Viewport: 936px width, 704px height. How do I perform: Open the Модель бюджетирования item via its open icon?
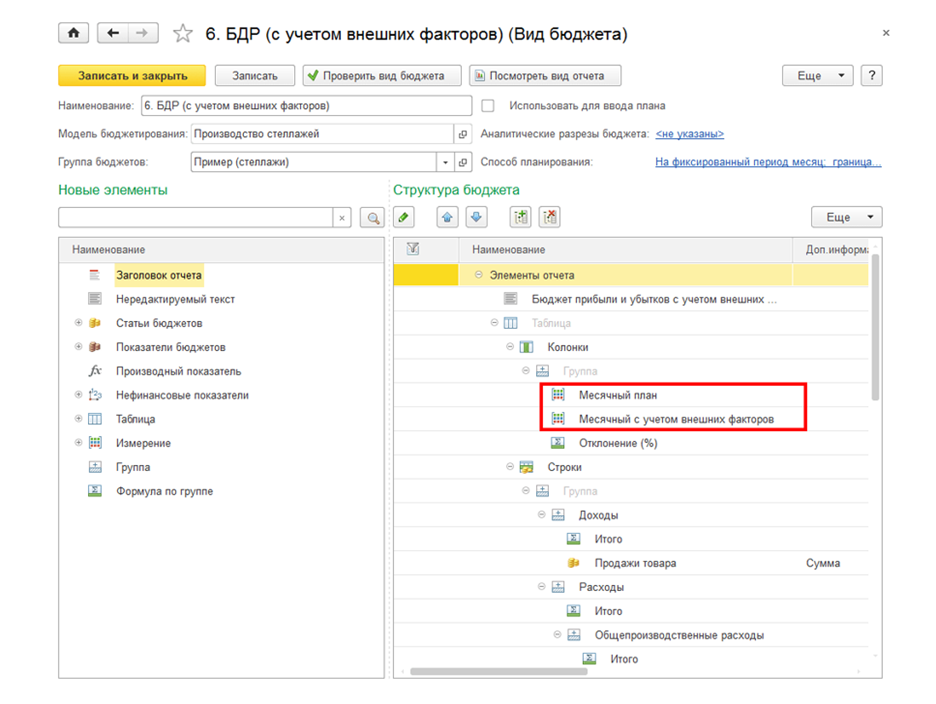click(x=463, y=134)
